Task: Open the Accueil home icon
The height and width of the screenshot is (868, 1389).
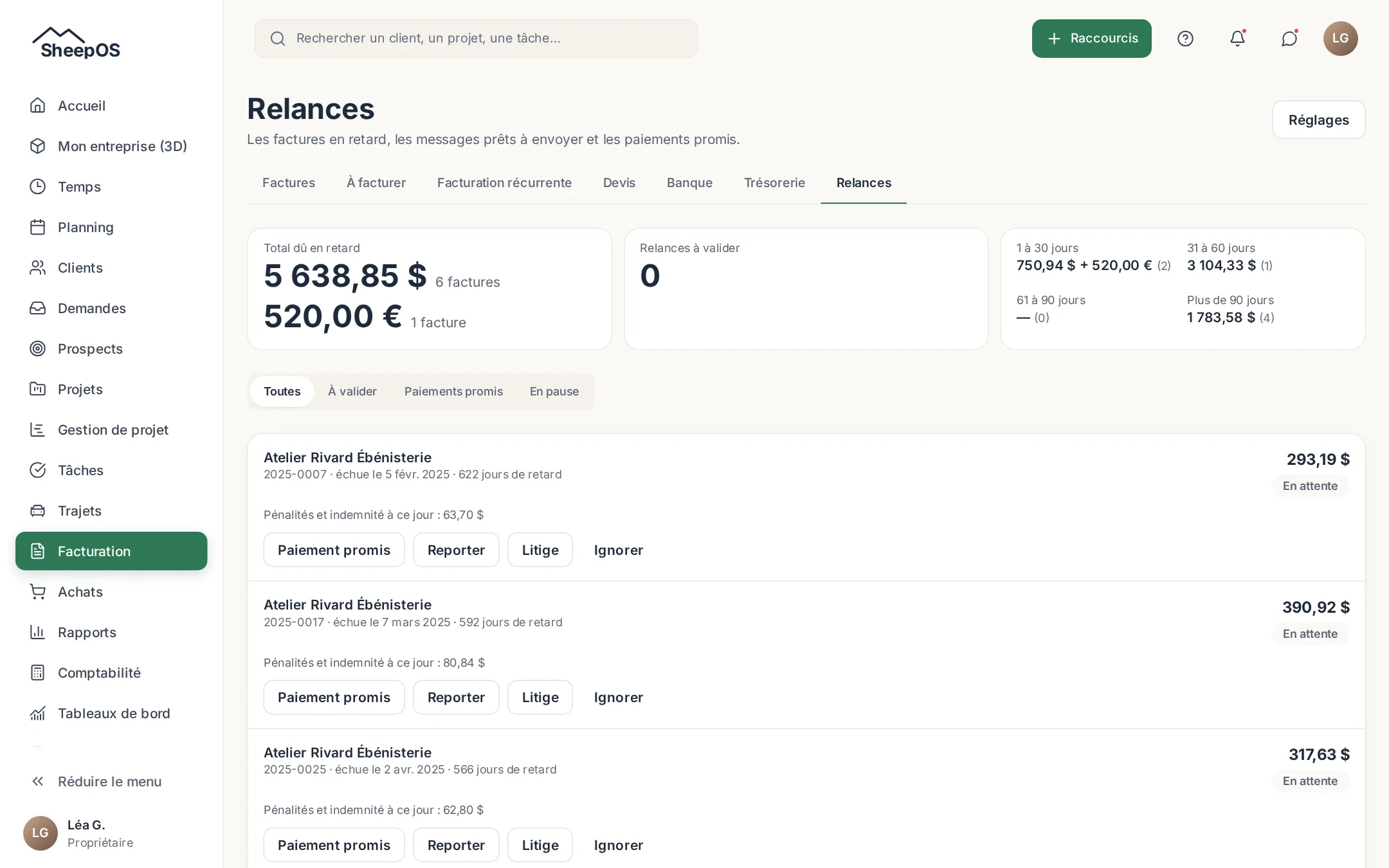Action: [38, 105]
